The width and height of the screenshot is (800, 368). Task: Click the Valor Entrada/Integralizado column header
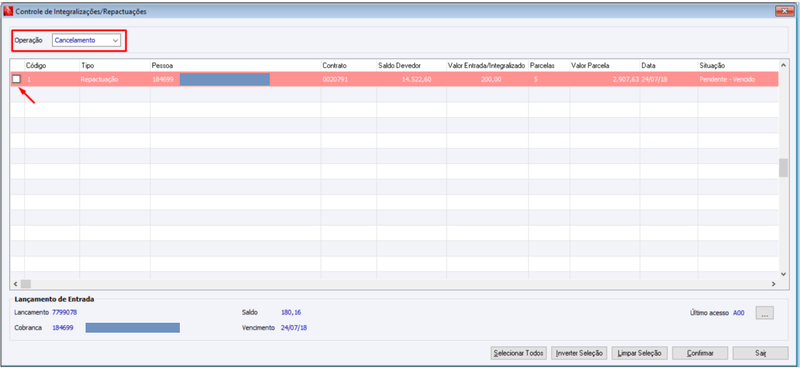[487, 66]
